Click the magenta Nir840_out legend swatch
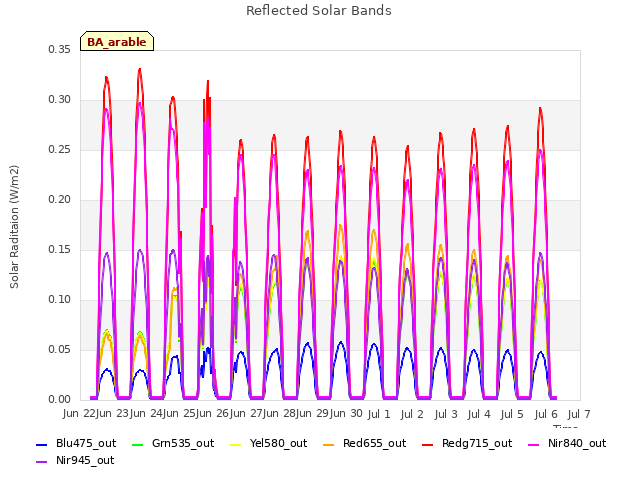 tap(533, 444)
